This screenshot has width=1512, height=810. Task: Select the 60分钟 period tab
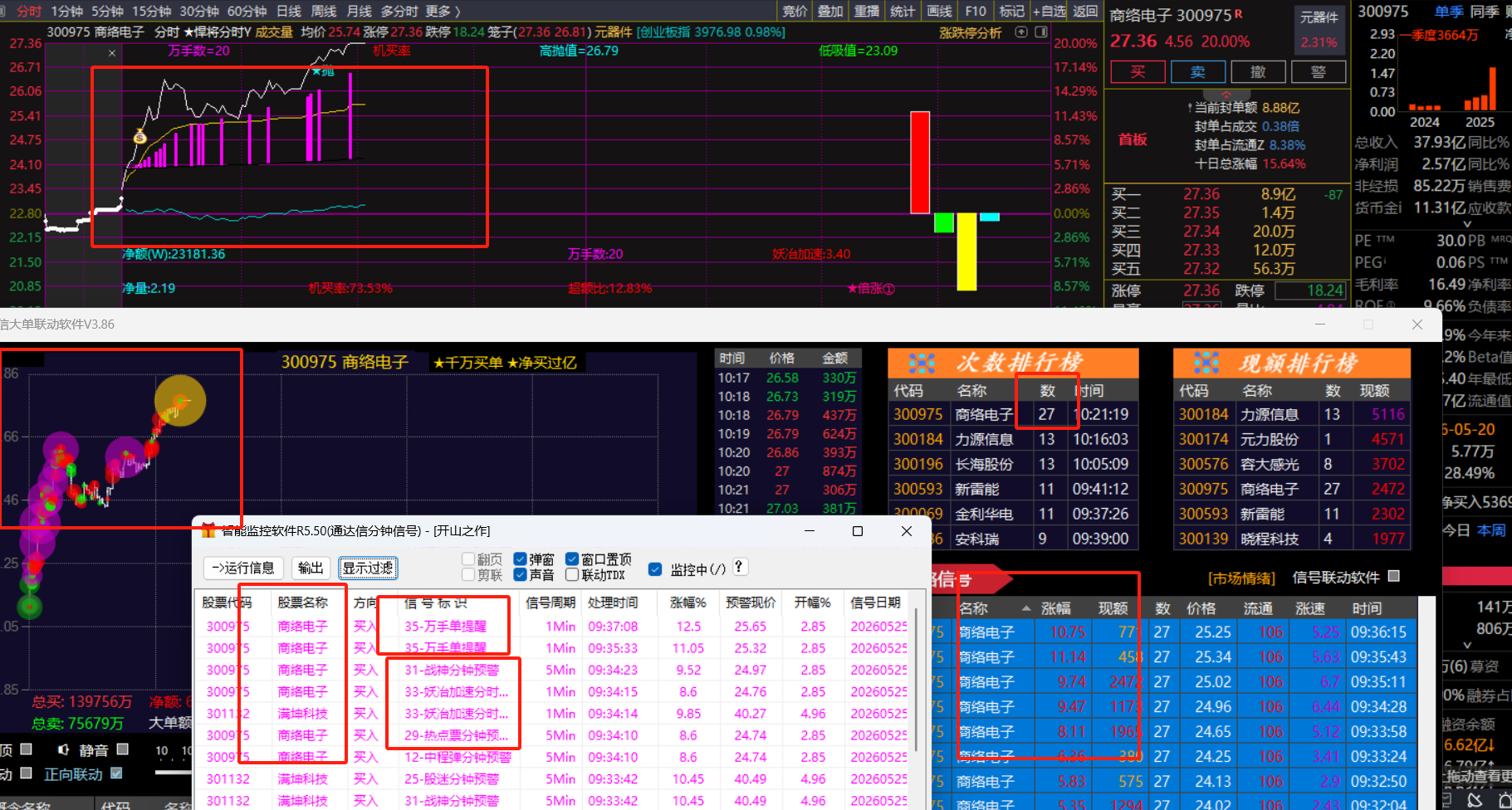247,11
